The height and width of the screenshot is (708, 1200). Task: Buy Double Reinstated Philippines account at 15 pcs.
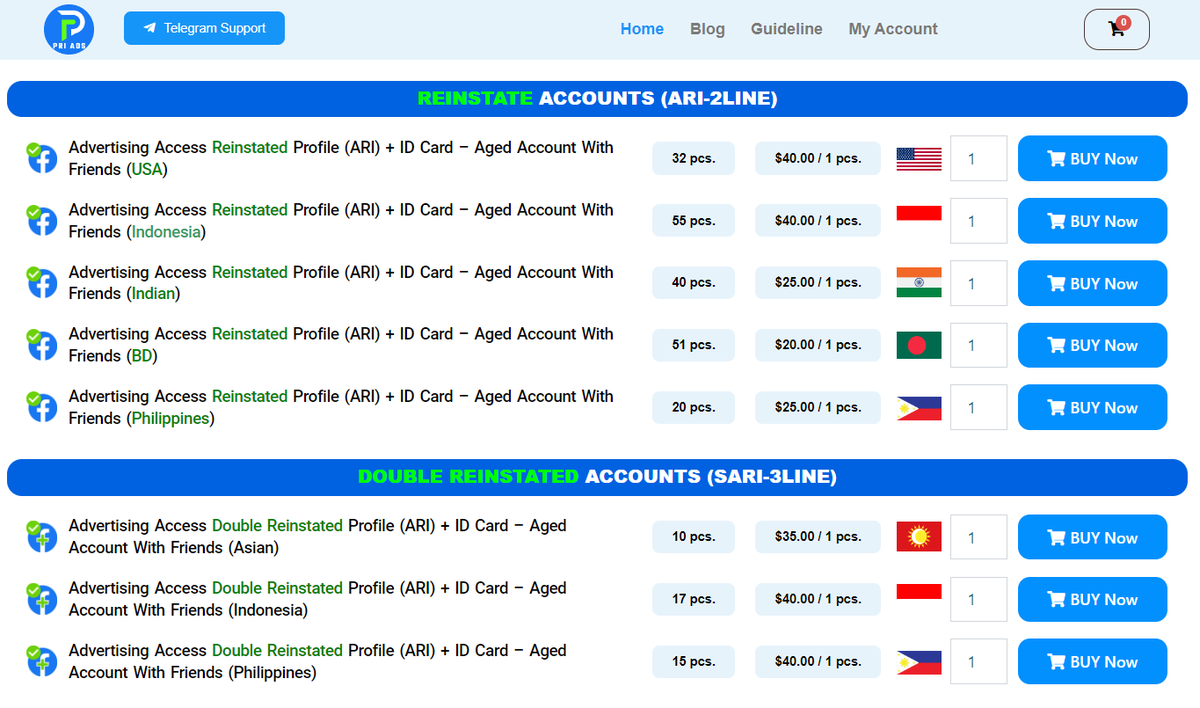tap(1092, 661)
